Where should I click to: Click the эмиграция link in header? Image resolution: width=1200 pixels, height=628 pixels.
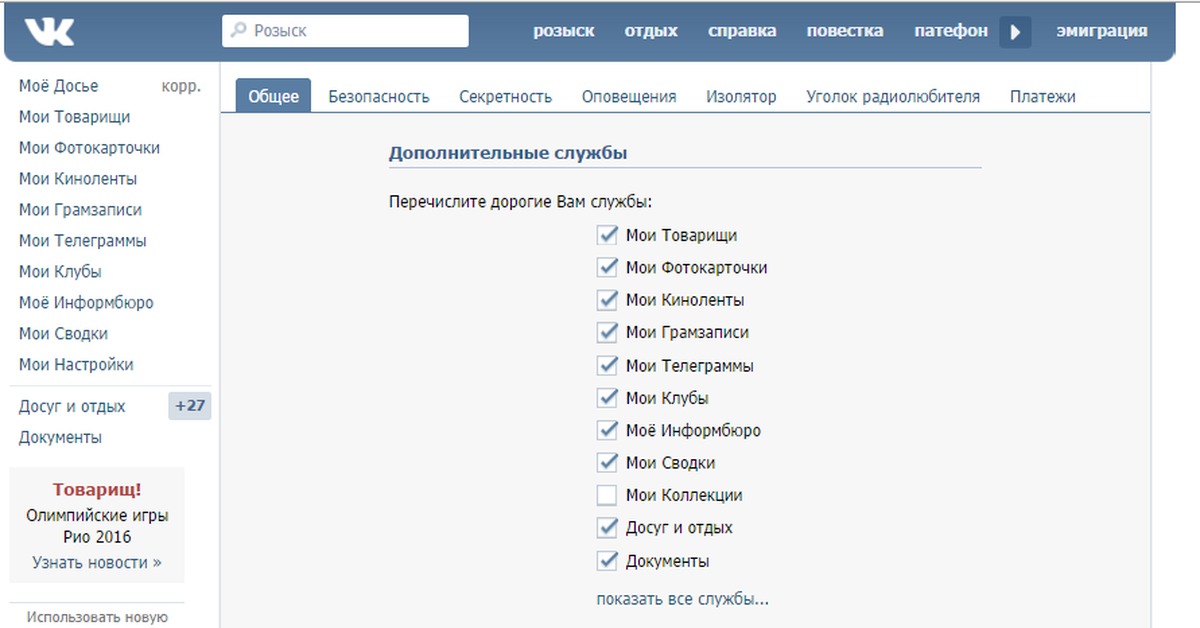[1101, 31]
